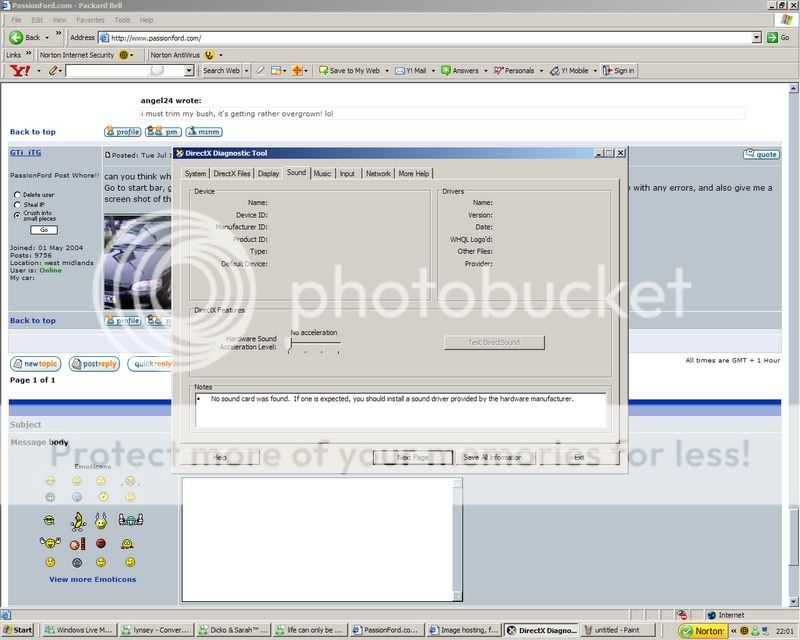
Task: Click the pm button in angel24's post
Action: click(x=163, y=132)
